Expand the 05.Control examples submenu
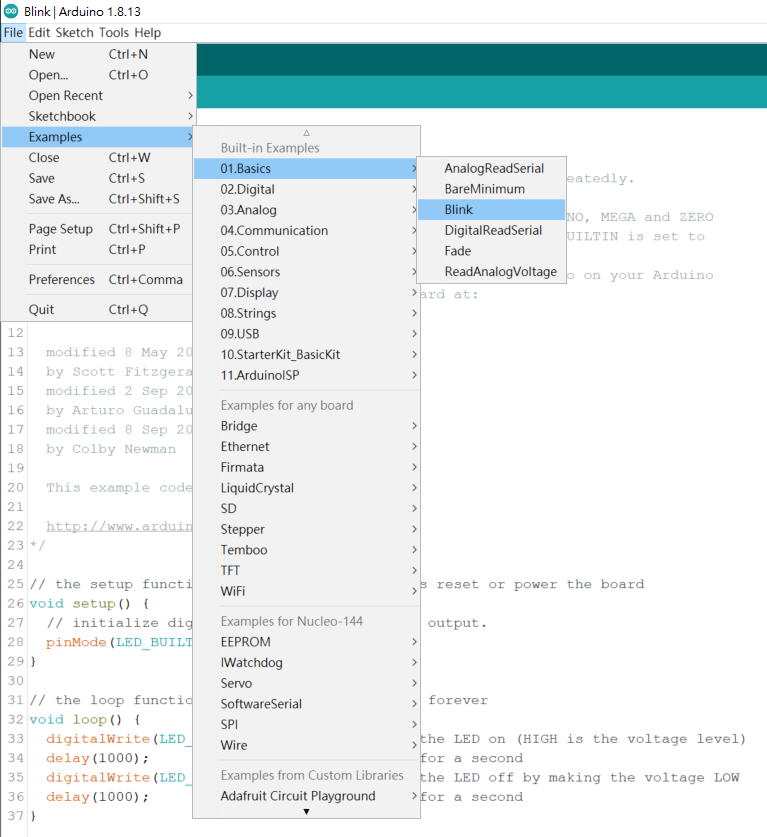Screen dimensions: 767x837 tap(306, 251)
